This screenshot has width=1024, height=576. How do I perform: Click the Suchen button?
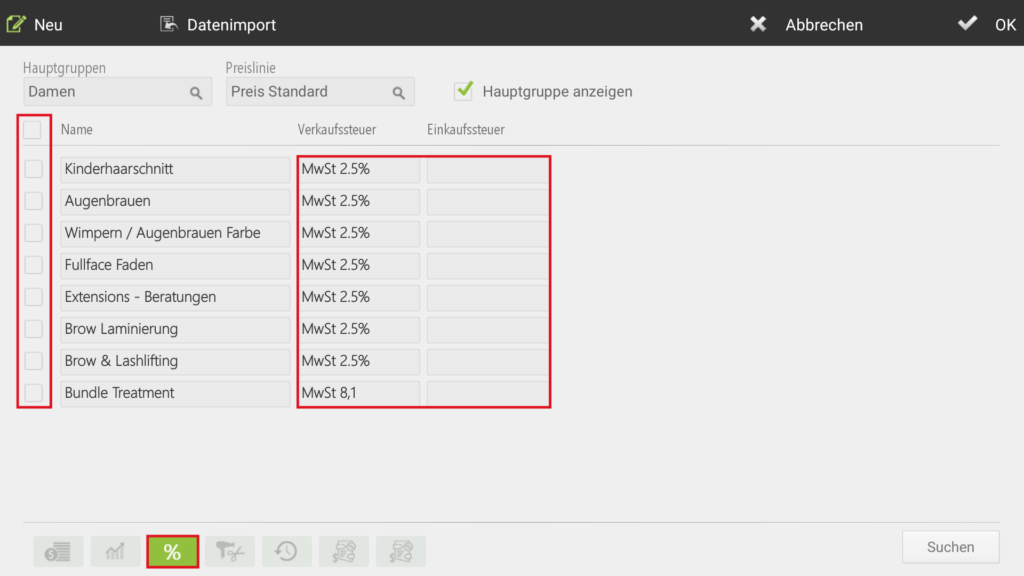click(x=950, y=547)
